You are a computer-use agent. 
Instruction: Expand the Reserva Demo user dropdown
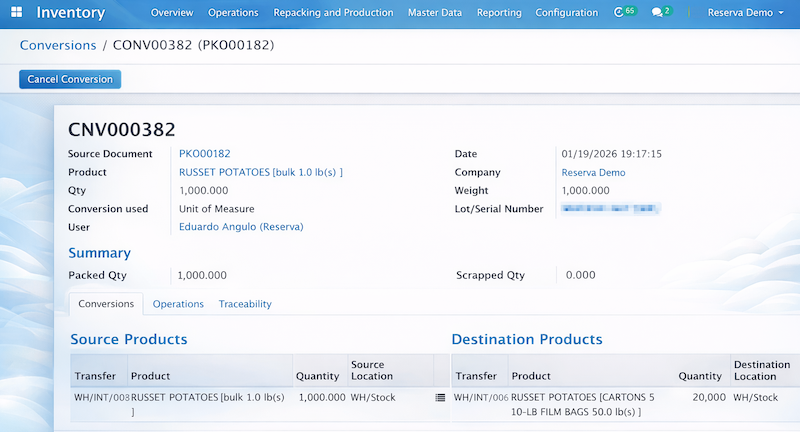coord(745,13)
